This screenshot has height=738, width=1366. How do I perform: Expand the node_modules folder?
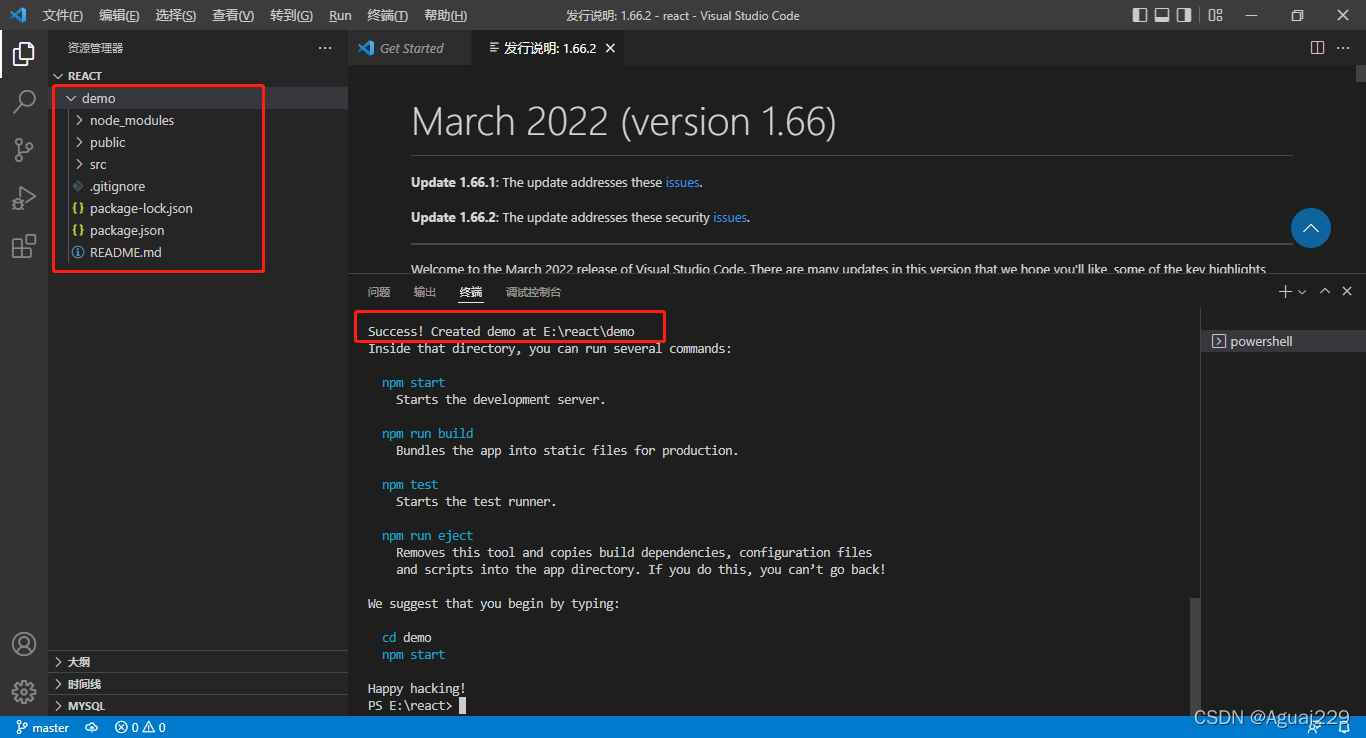[x=198, y=120]
